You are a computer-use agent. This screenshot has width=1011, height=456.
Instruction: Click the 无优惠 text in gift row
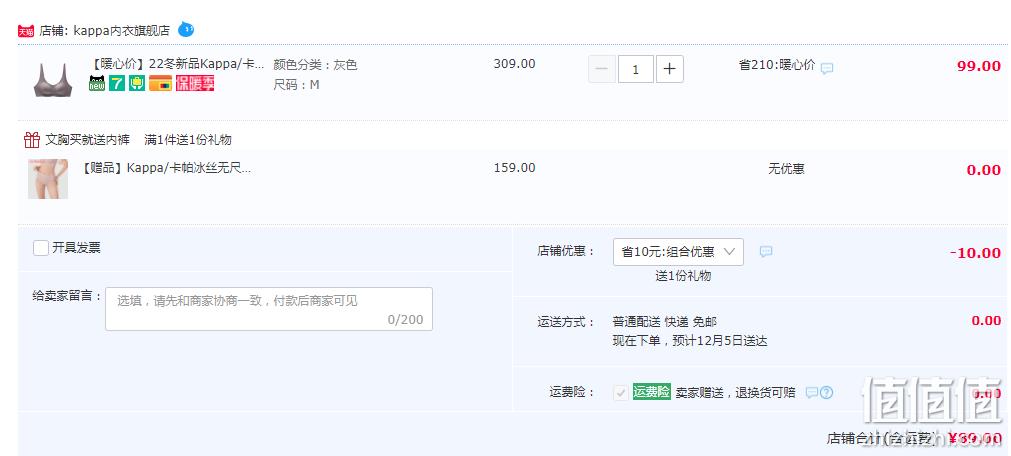tap(786, 169)
